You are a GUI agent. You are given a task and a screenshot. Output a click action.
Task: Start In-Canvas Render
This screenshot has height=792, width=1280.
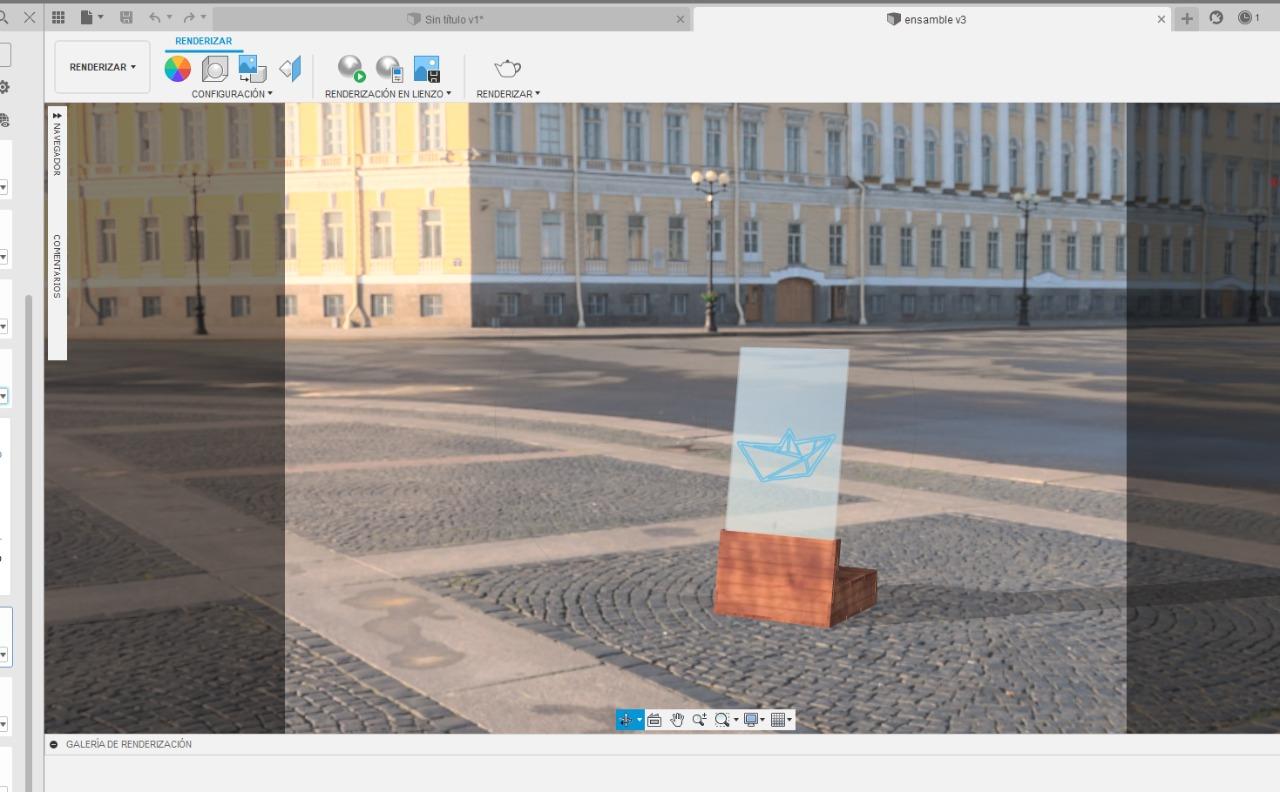pos(351,68)
